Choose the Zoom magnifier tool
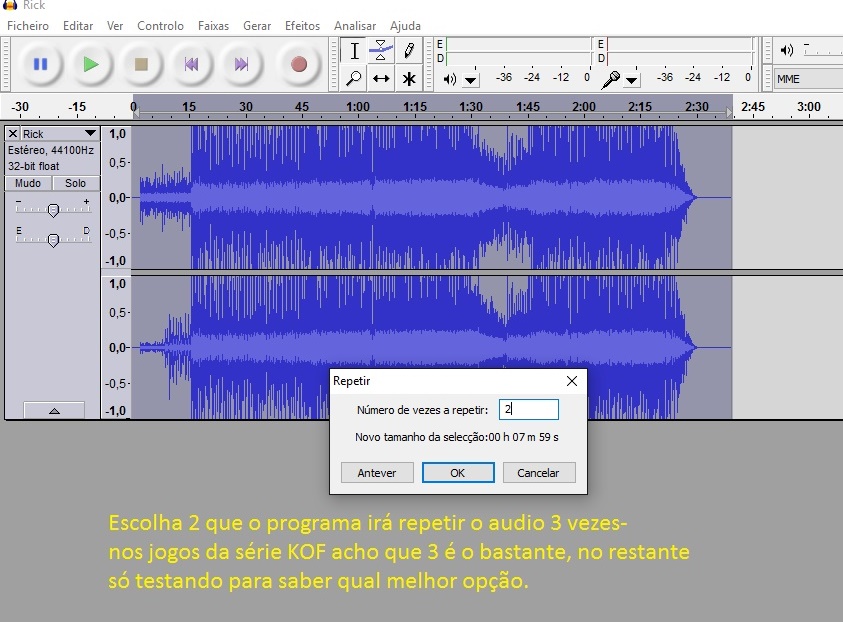 354,78
